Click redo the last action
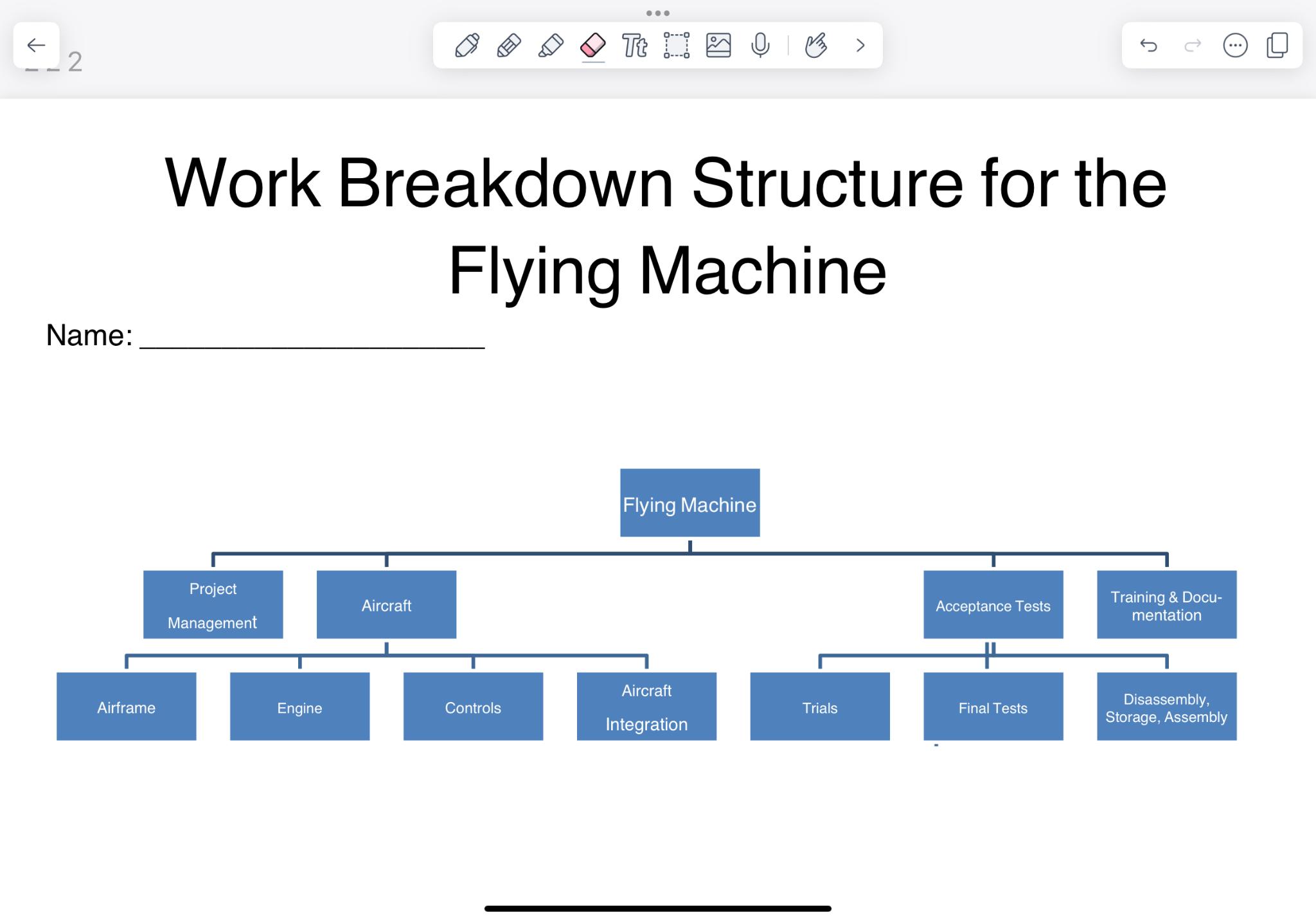The height and width of the screenshot is (920, 1316). [x=1192, y=45]
